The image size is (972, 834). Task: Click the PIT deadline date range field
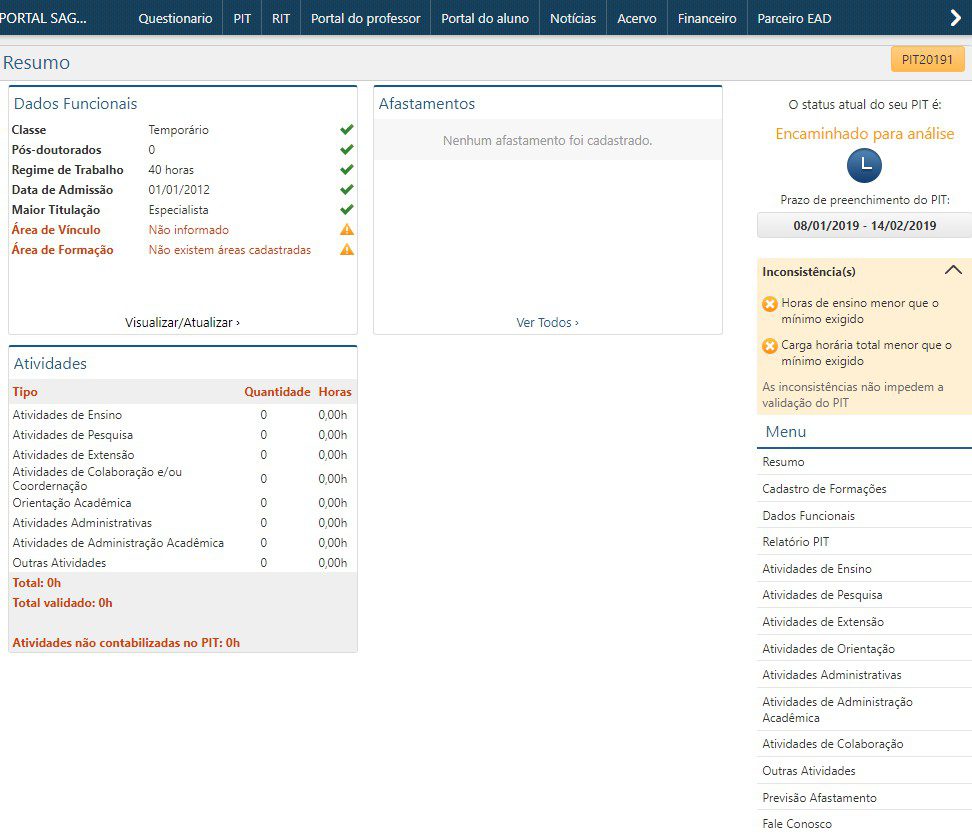[x=864, y=226]
